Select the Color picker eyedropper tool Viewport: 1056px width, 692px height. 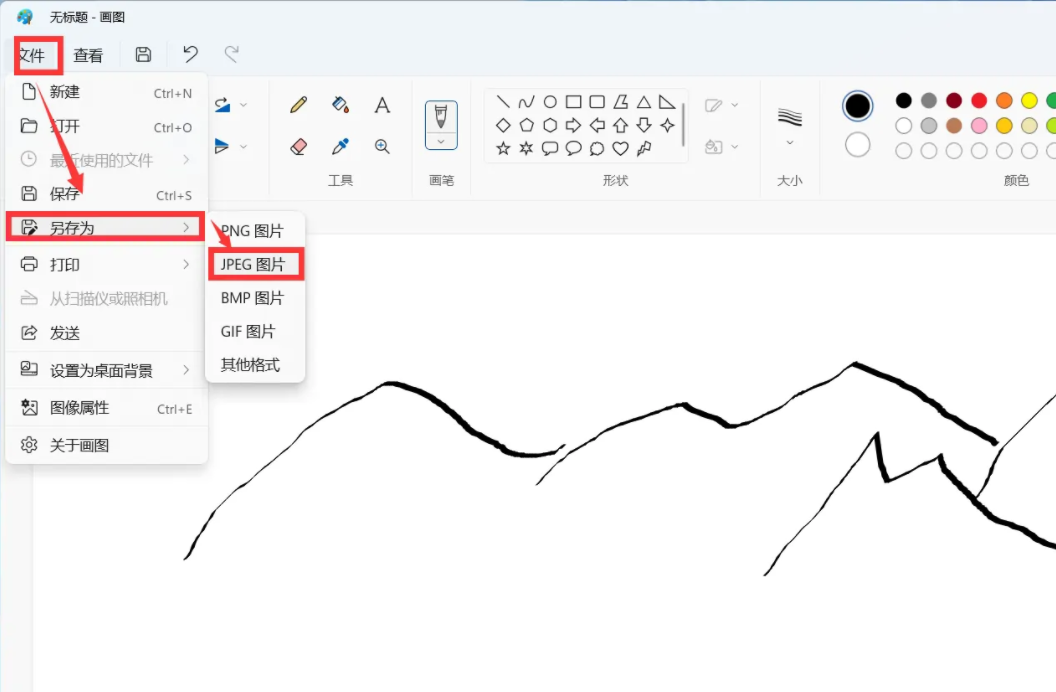point(340,146)
